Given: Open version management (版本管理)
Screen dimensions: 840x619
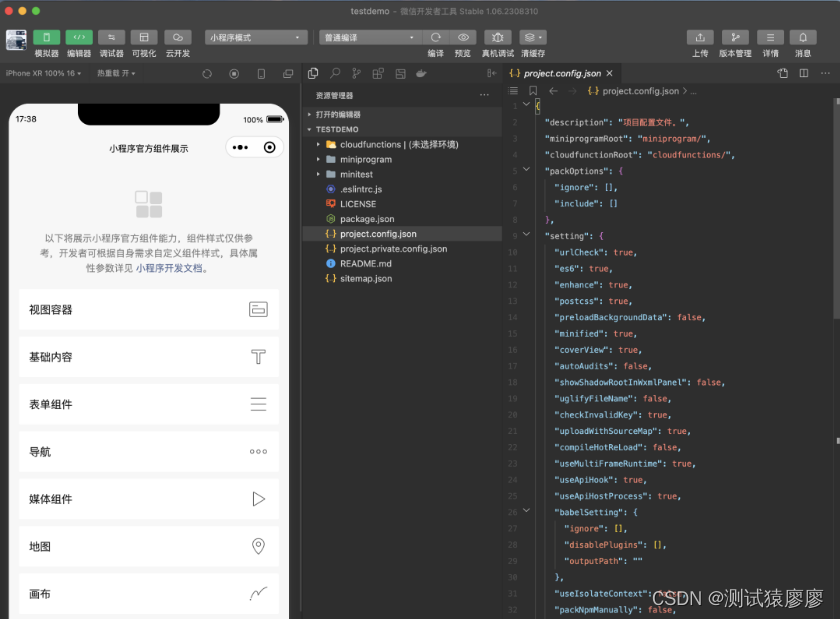Looking at the screenshot, I should tap(735, 38).
